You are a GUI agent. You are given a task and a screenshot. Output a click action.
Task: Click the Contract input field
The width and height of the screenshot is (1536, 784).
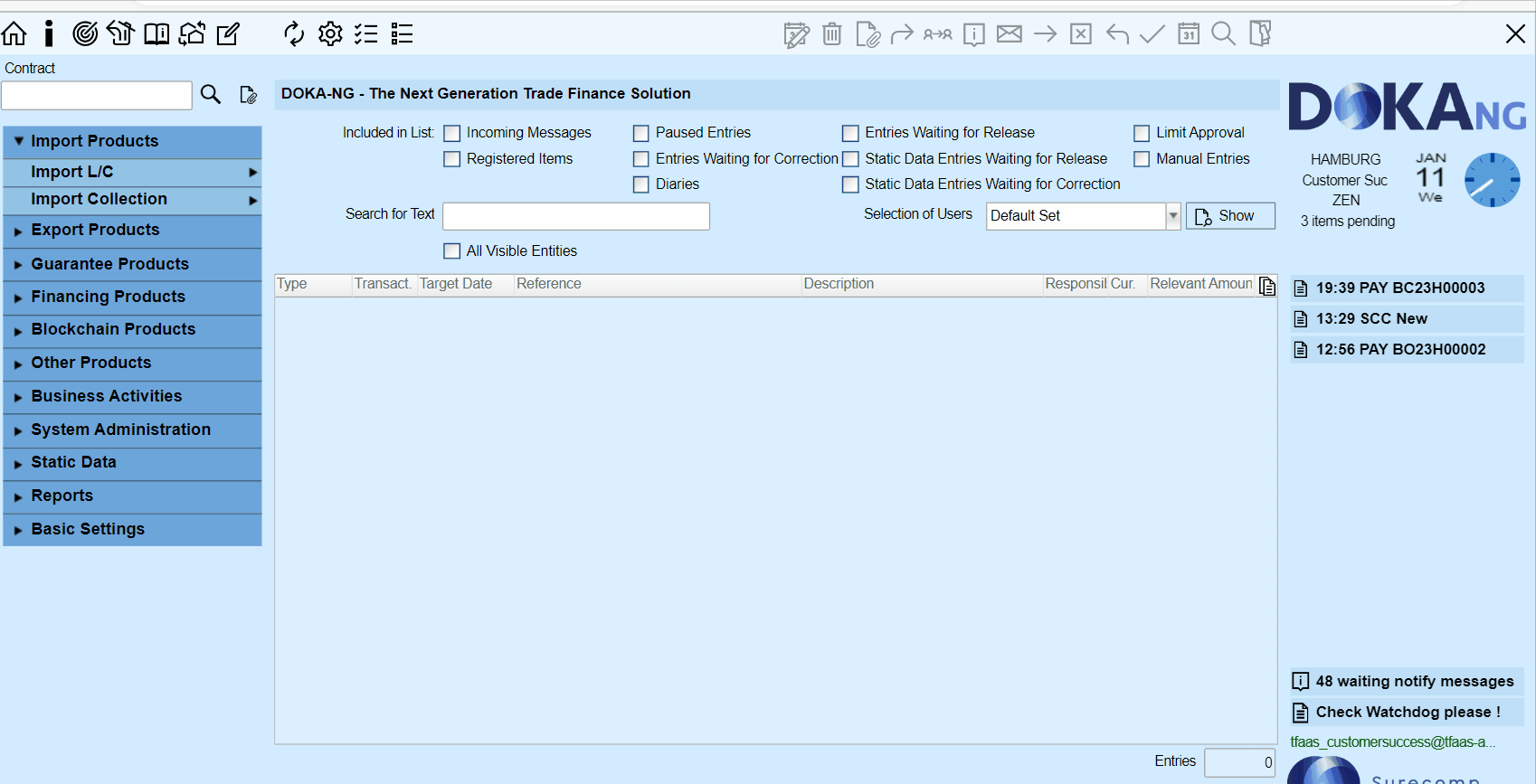97,95
